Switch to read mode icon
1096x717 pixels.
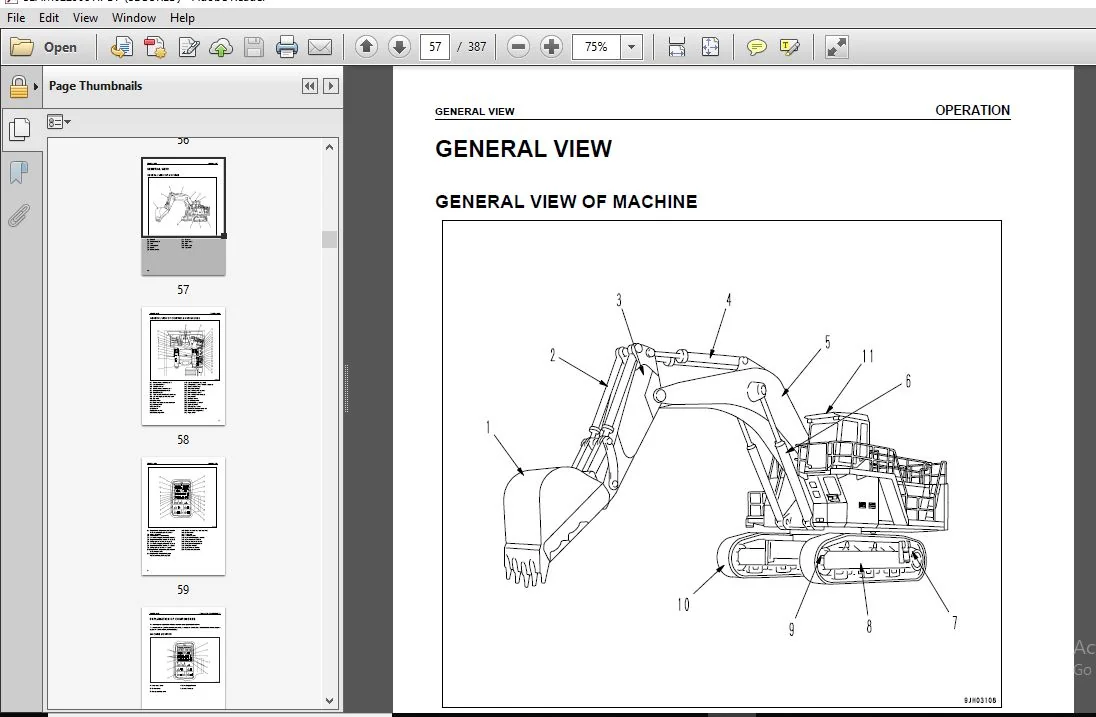tap(837, 47)
